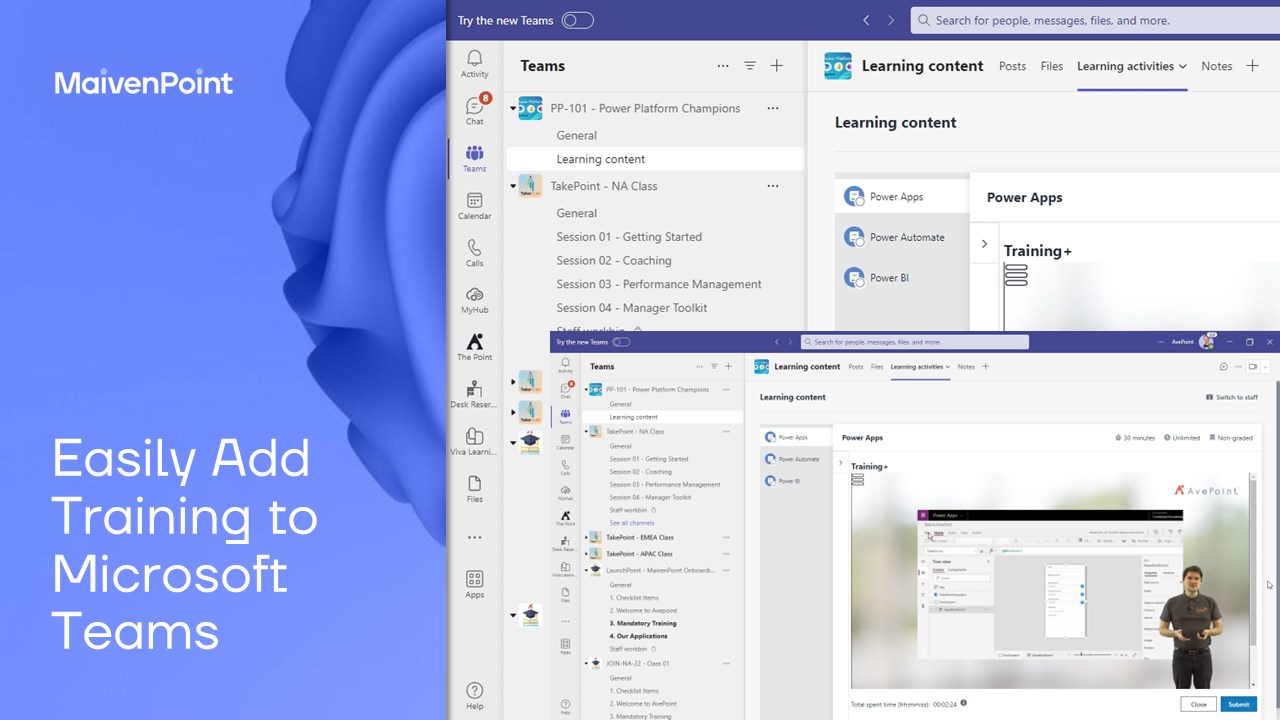The width and height of the screenshot is (1280, 720).
Task: Click Help icon in the large Teams window
Action: click(x=474, y=696)
